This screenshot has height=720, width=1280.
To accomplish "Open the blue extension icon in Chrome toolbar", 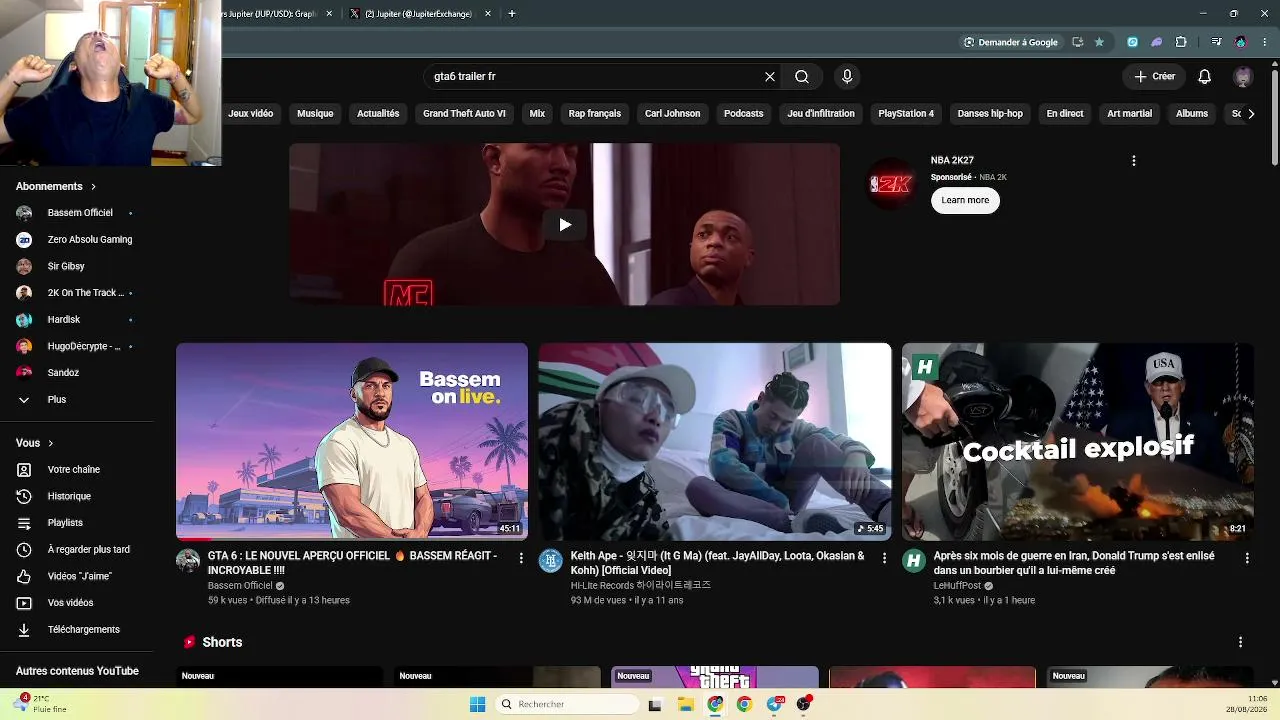I will (x=1132, y=42).
